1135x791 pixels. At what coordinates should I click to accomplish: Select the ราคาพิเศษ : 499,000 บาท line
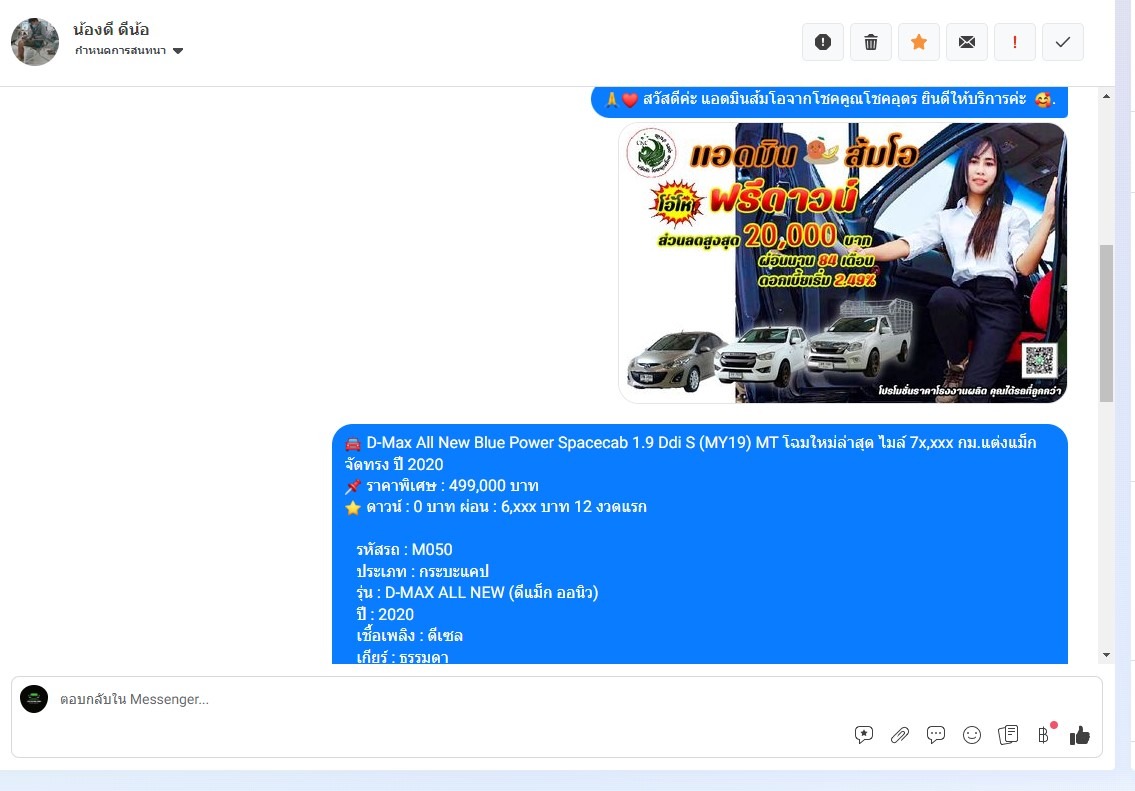442,486
